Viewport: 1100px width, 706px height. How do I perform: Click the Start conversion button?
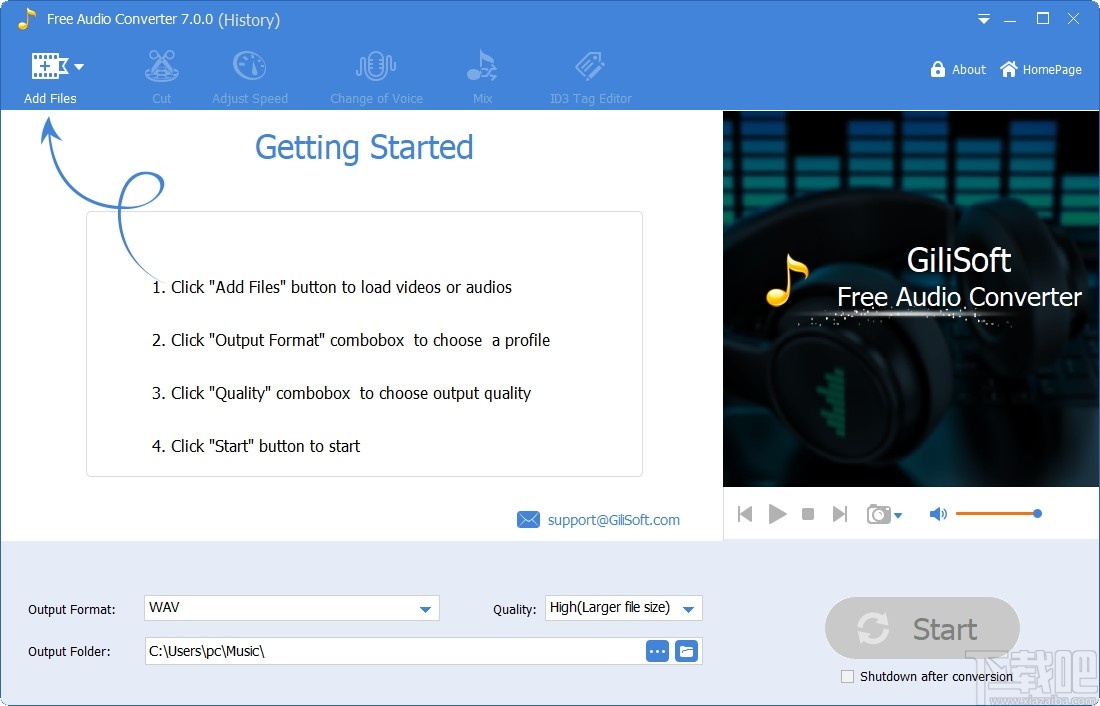coord(922,629)
